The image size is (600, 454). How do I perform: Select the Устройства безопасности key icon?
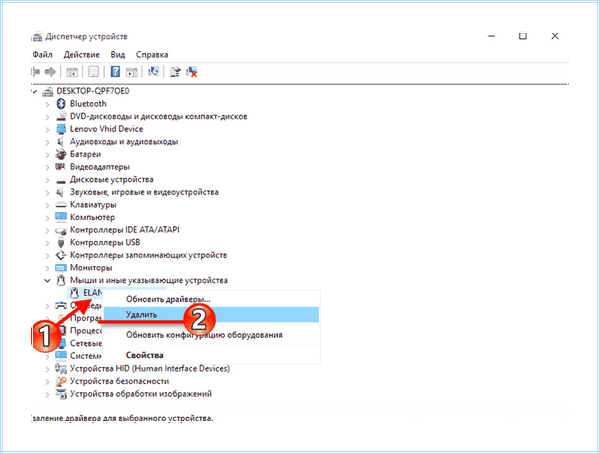coord(61,381)
